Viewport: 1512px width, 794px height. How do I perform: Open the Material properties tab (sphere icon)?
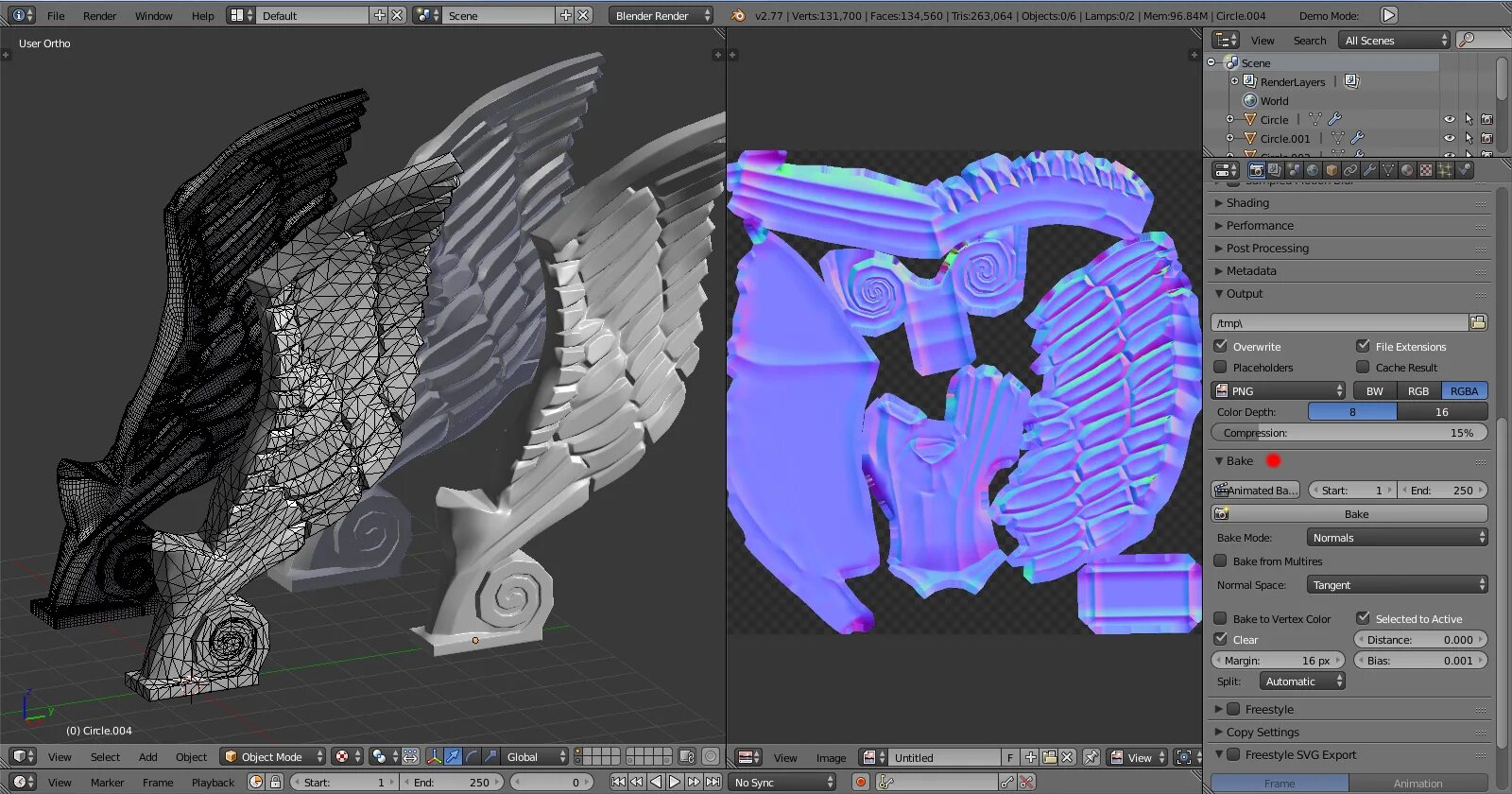pyautogui.click(x=1407, y=170)
